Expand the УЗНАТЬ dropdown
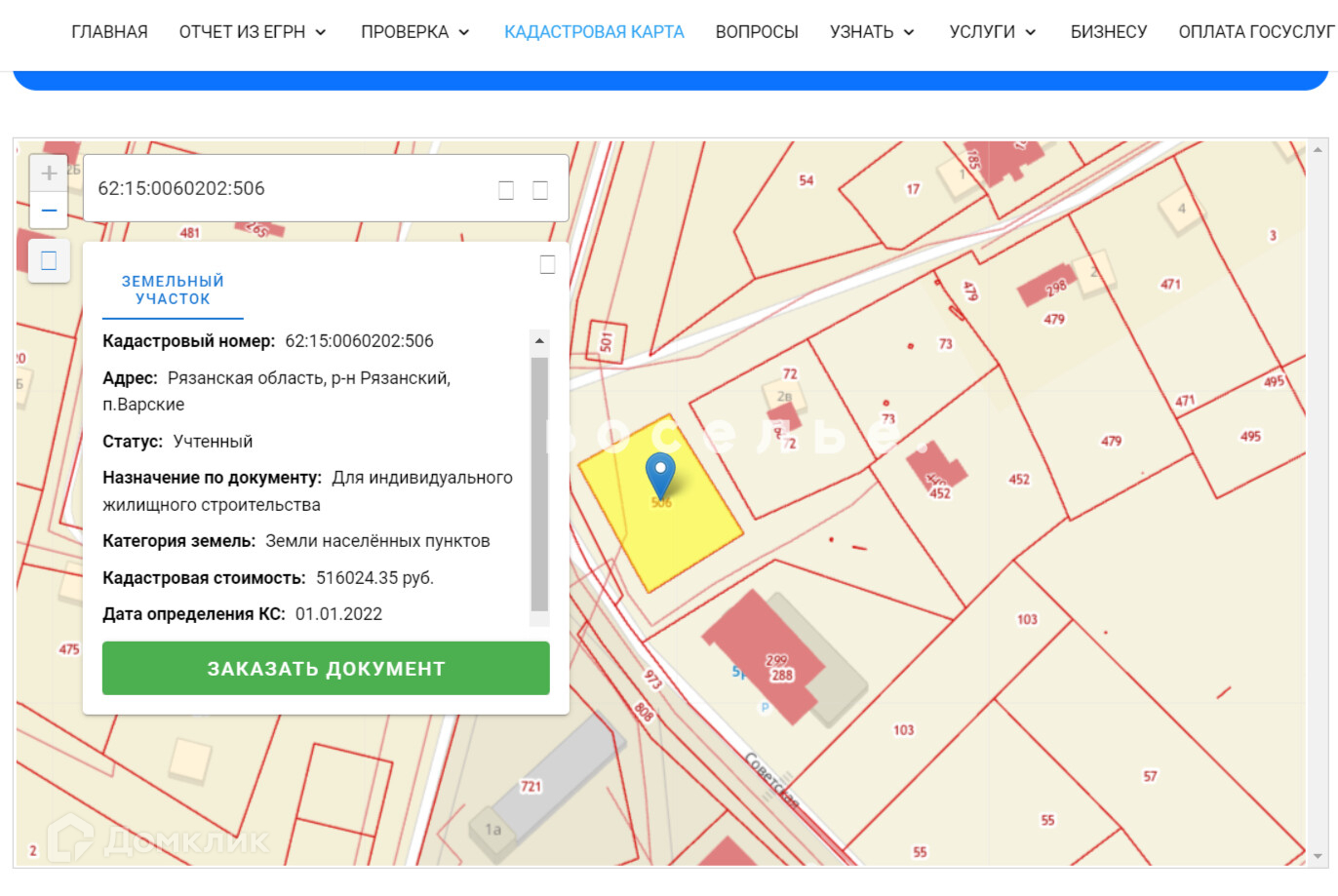Screen dimensions: 1338x896 pyautogui.click(x=872, y=32)
